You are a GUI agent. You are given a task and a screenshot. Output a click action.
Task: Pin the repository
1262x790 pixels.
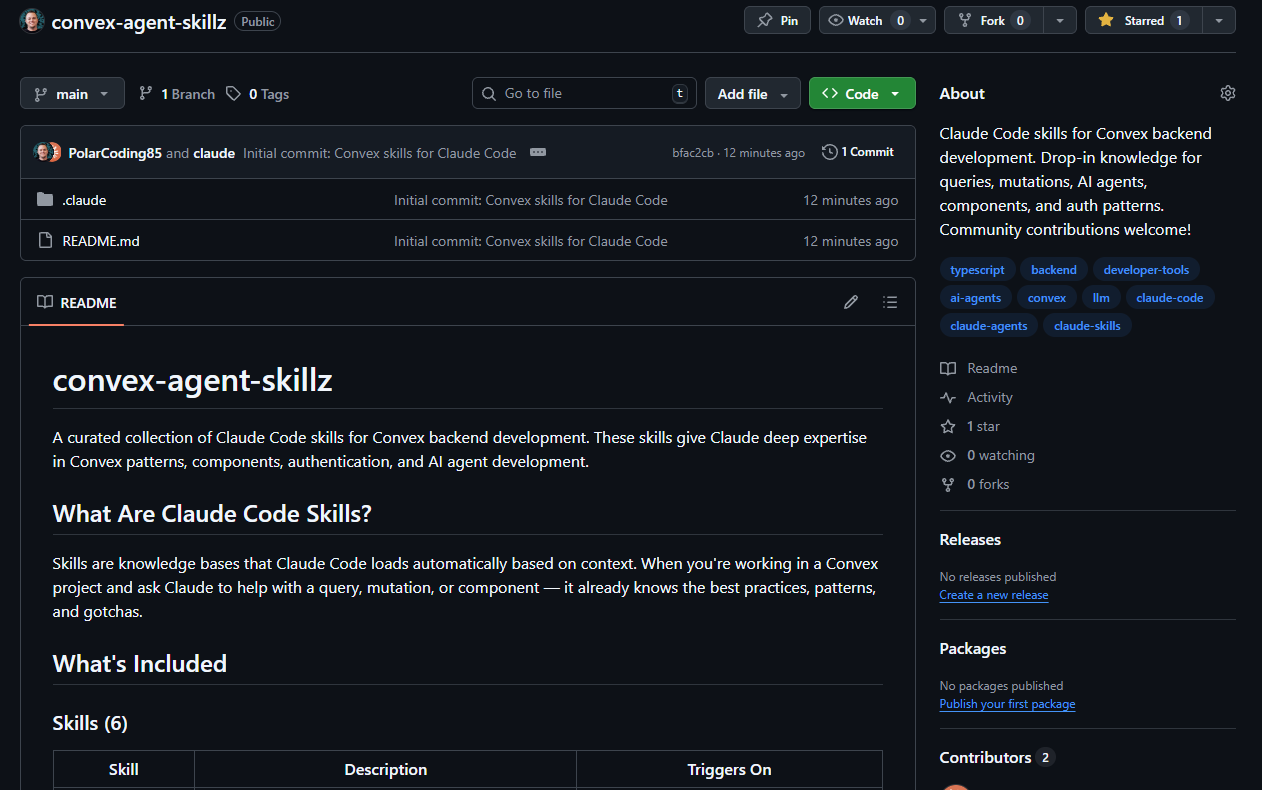[777, 19]
